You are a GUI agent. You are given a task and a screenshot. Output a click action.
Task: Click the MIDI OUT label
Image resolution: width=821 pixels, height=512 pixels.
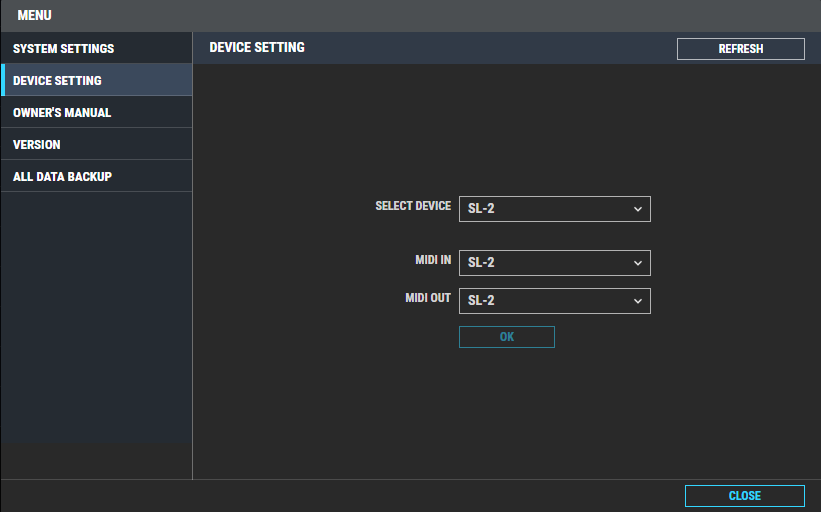pyautogui.click(x=428, y=298)
